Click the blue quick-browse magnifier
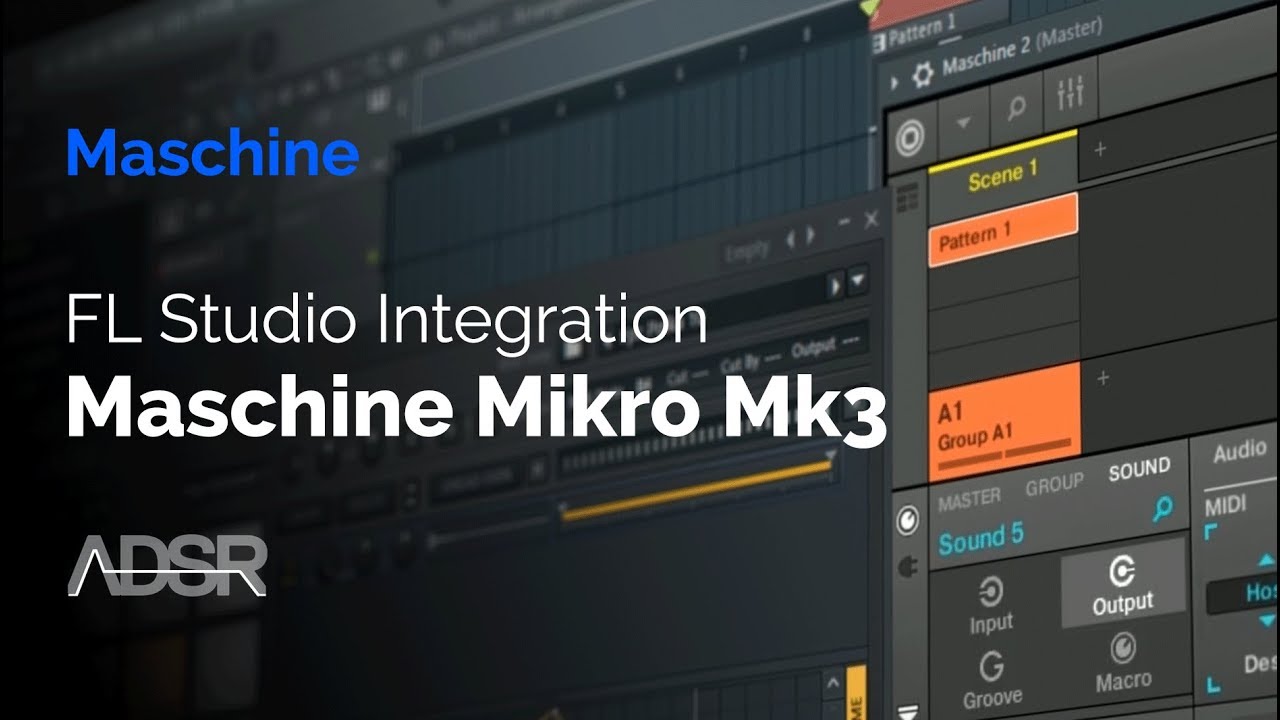Screen dimensions: 1280x720 1162,511
